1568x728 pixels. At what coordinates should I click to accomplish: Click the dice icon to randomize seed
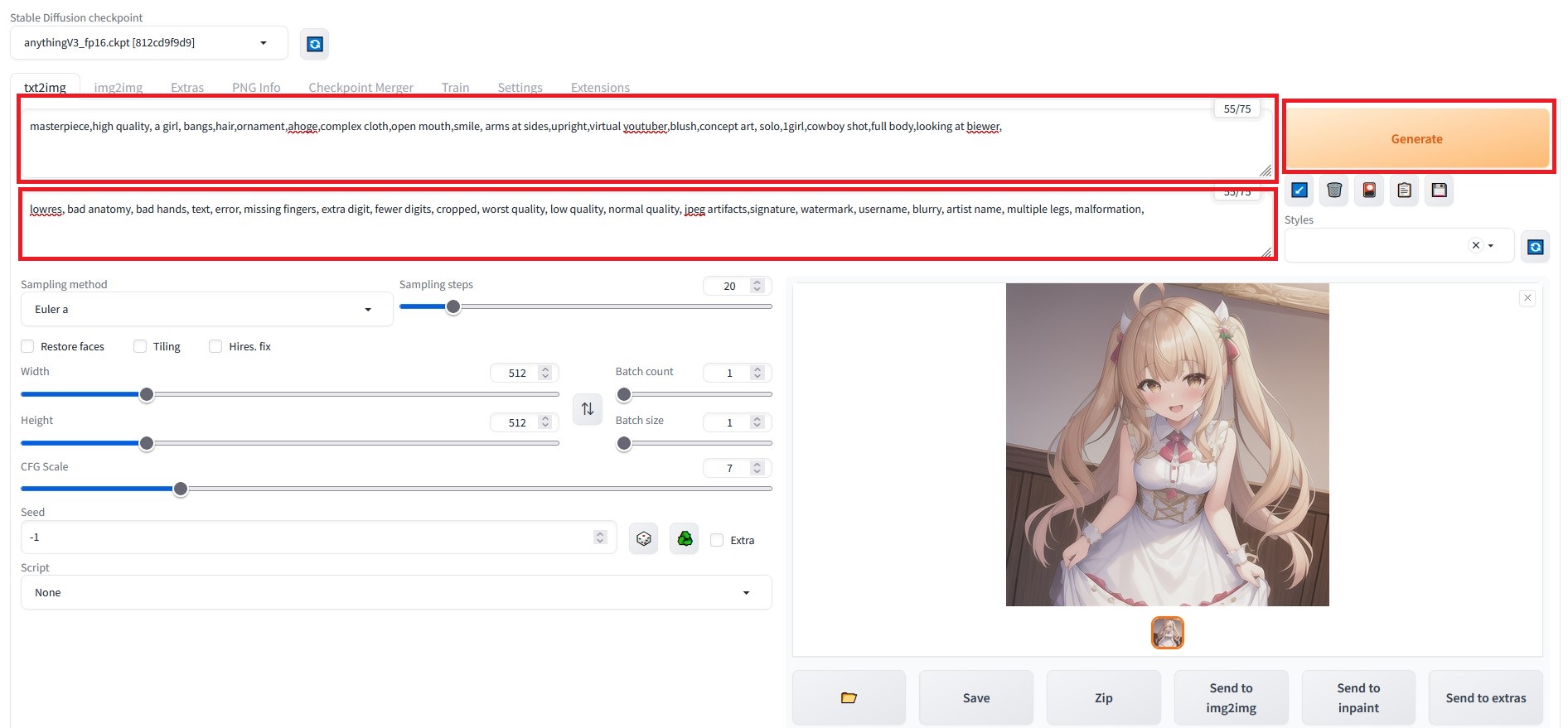click(x=643, y=539)
